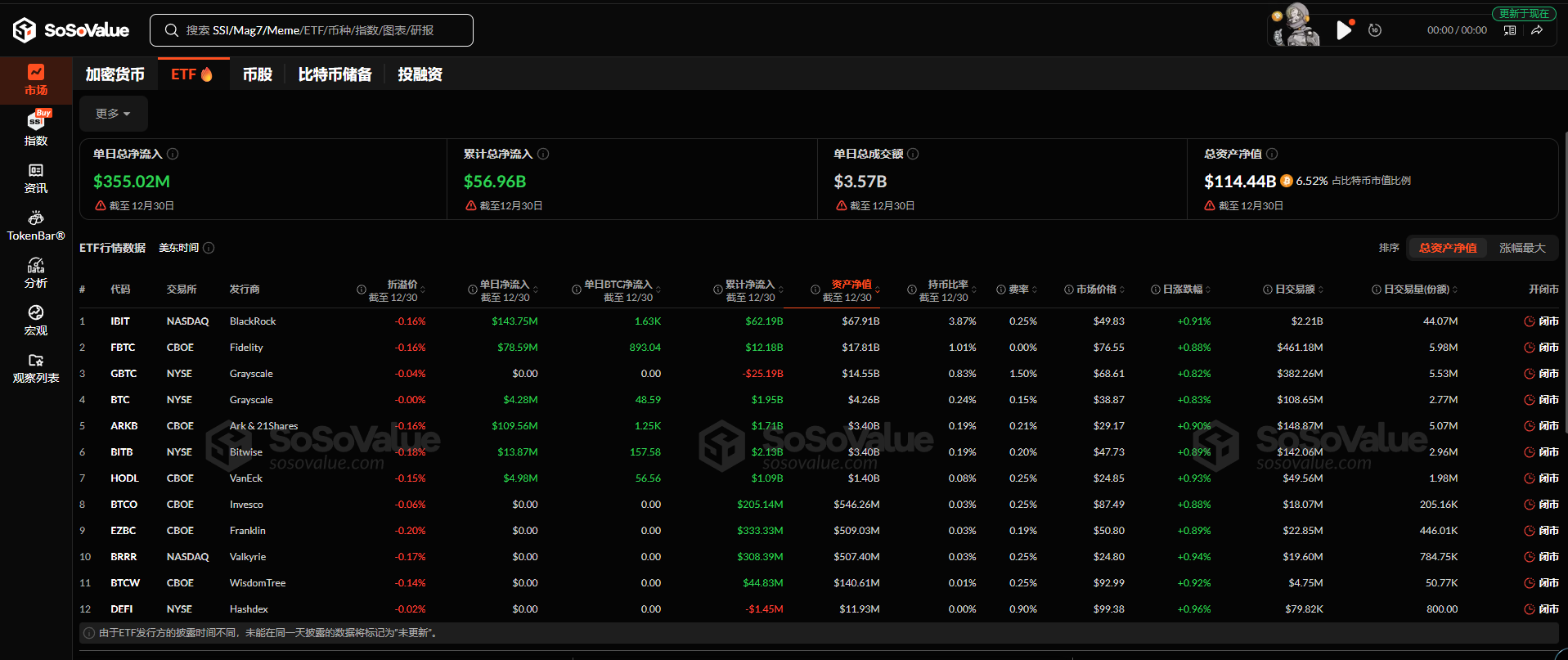Open the 资讯 news sidebar item
Screen dimensions: 1568x660
tap(36, 178)
